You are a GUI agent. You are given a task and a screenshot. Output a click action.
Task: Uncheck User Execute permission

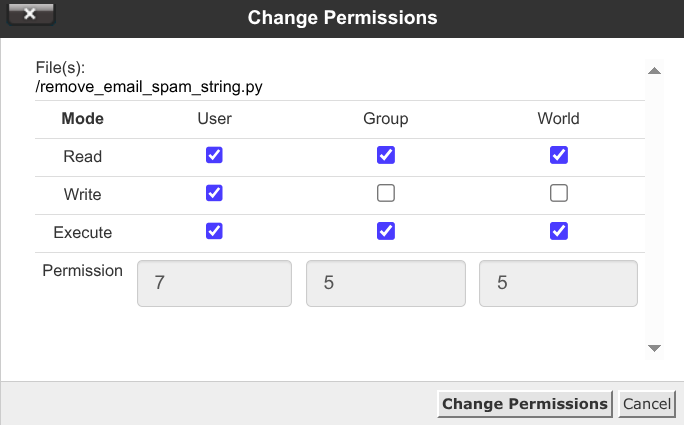(x=214, y=231)
